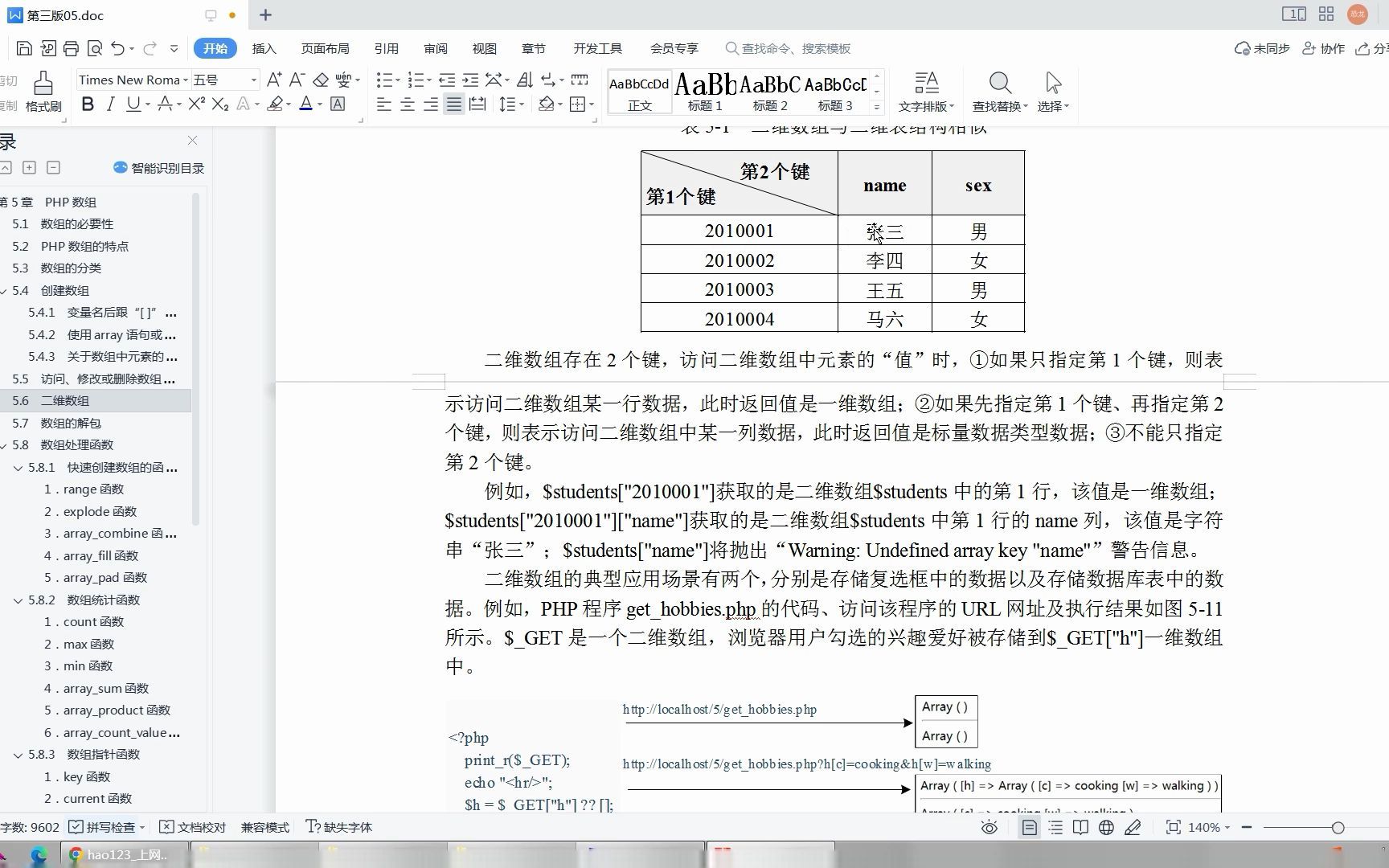
Task: Open Text Layout (文字排版) tool
Action: tap(926, 92)
